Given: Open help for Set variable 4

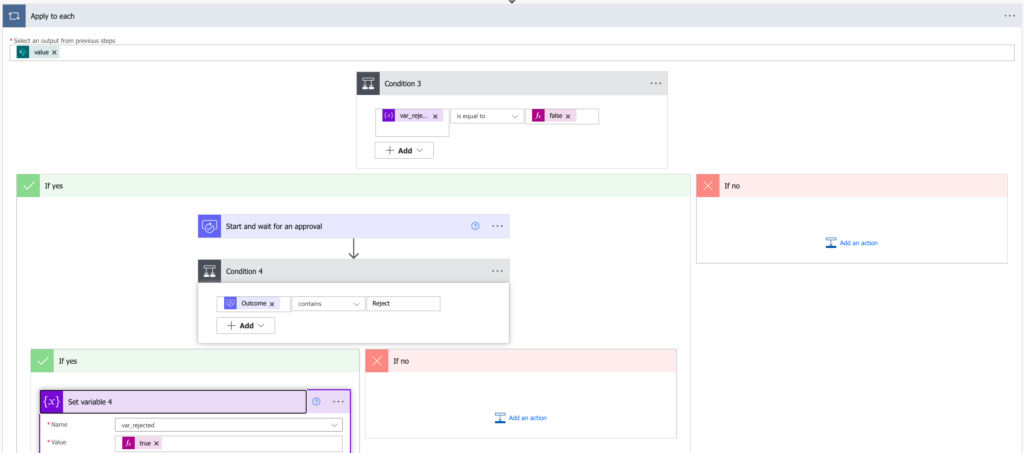Looking at the screenshot, I should 317,401.
